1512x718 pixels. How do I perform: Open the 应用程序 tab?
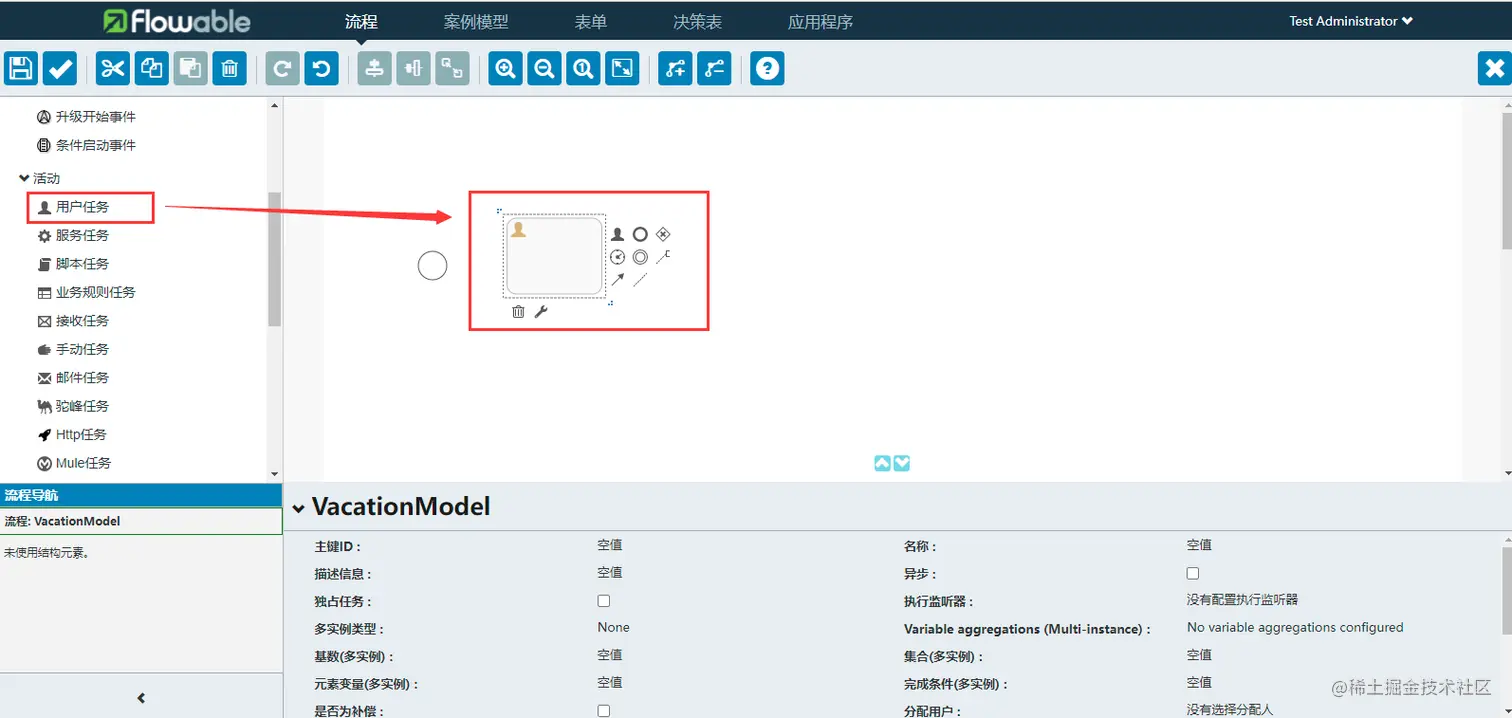pyautogui.click(x=820, y=21)
